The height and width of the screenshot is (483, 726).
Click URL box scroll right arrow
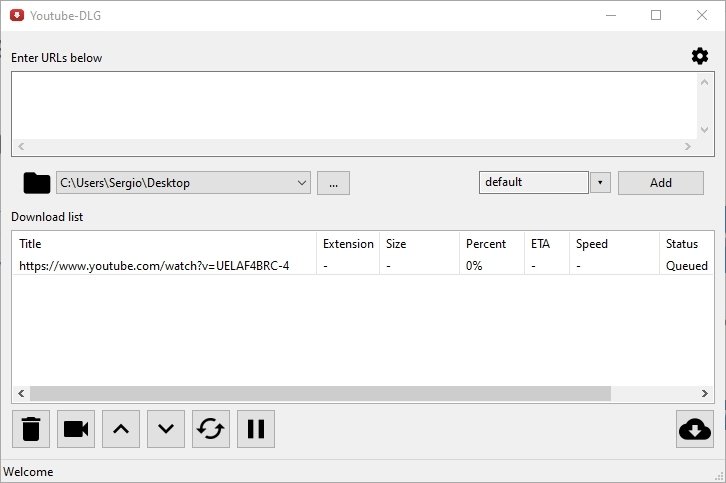click(x=688, y=146)
